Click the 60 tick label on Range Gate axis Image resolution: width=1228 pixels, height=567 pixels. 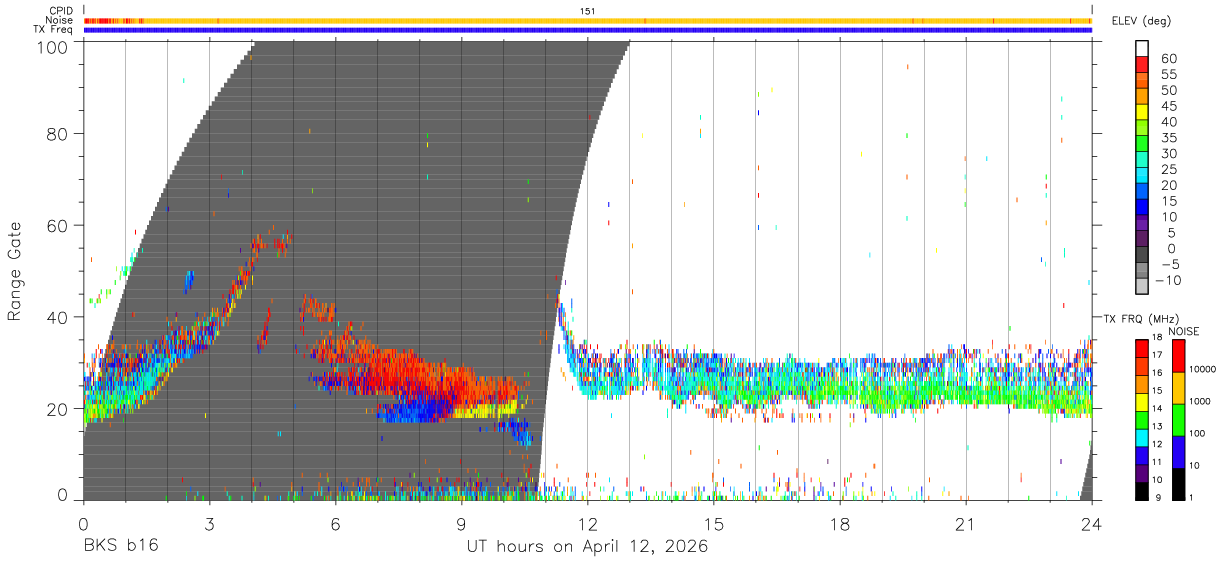(58, 225)
